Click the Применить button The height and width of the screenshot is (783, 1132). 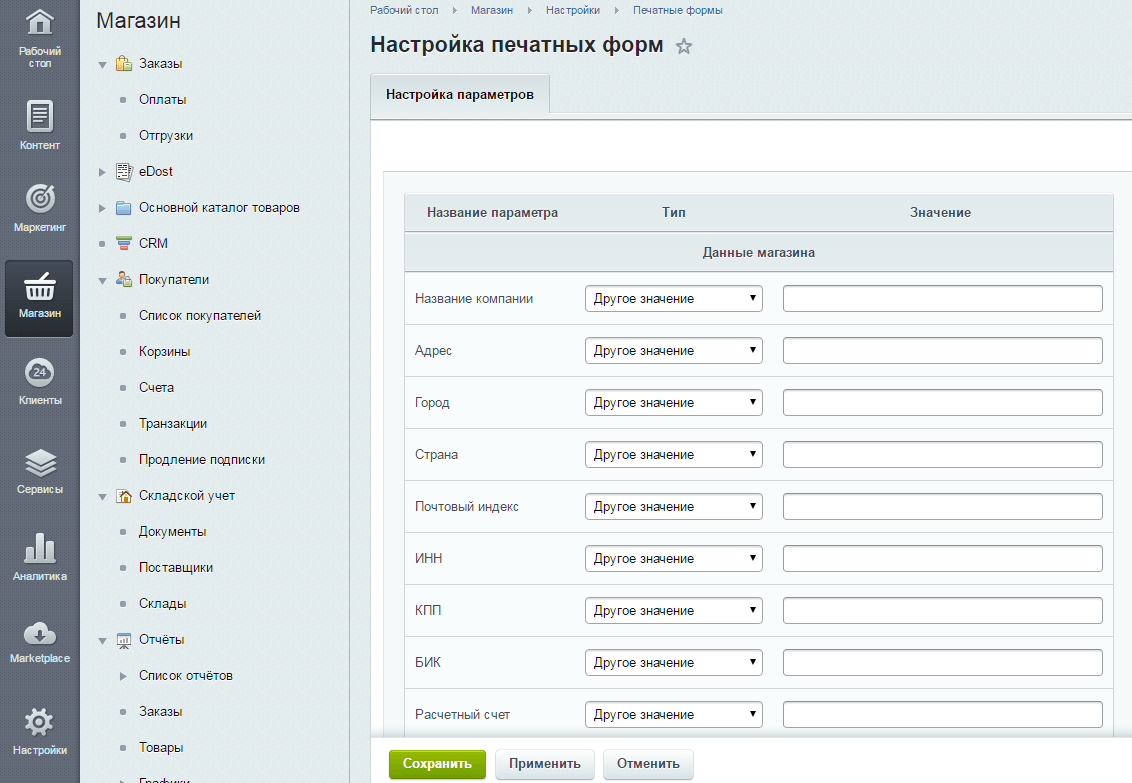(x=544, y=764)
